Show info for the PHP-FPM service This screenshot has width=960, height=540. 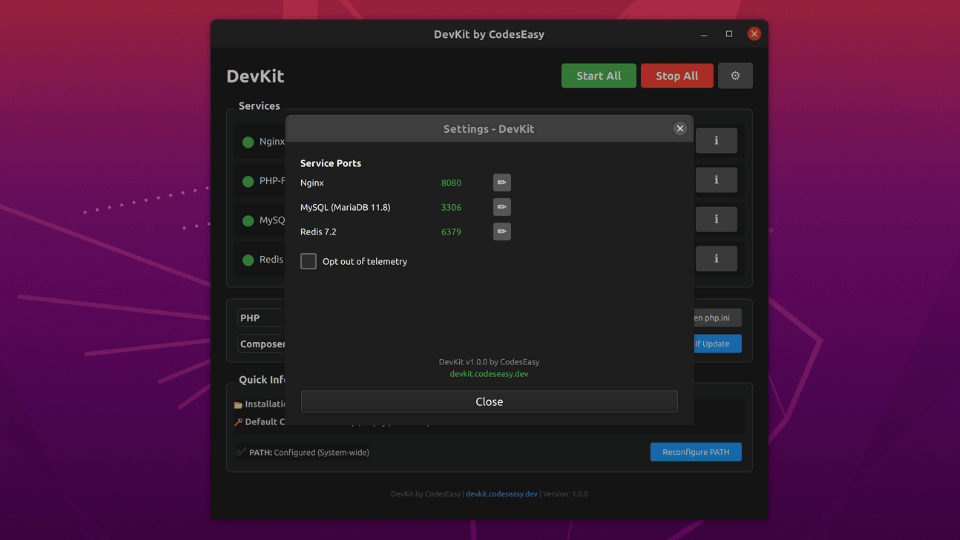[716, 180]
